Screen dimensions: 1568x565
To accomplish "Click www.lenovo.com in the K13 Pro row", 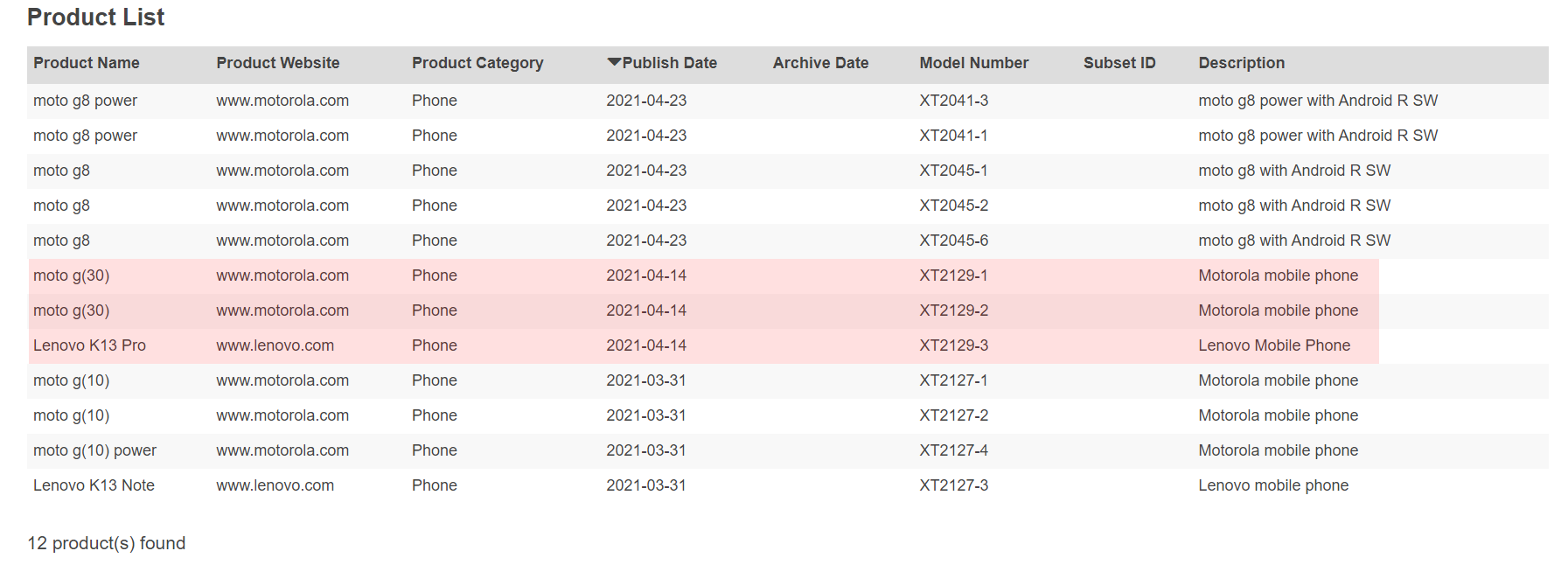I will [x=275, y=345].
